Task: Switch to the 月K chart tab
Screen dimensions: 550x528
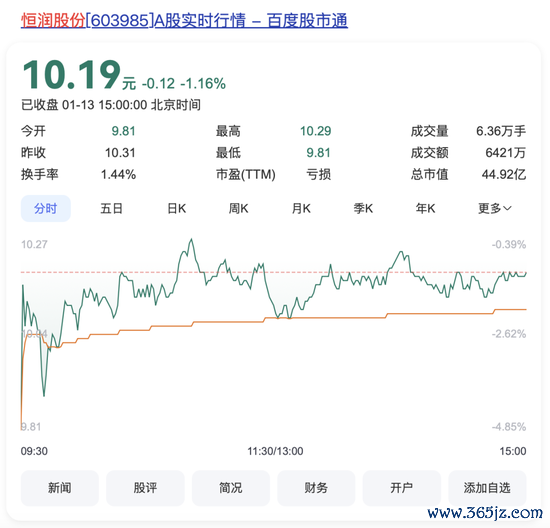Action: coord(301,208)
